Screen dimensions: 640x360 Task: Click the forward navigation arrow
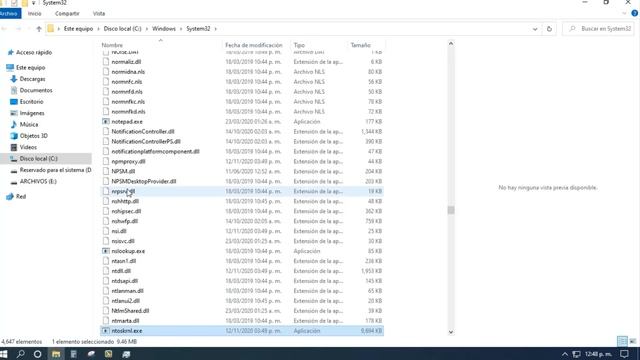pyautogui.click(x=18, y=29)
